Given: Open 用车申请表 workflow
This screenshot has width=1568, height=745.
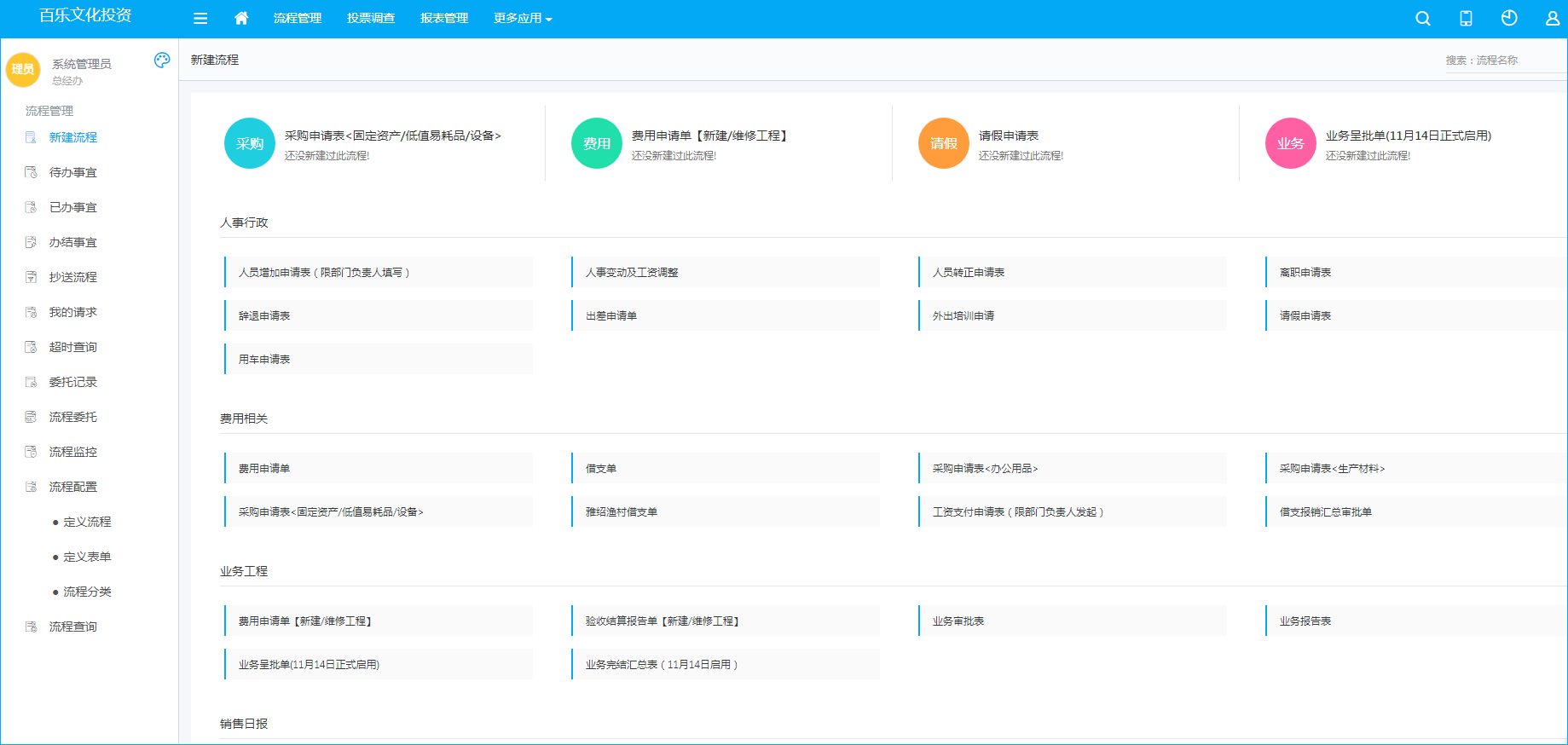Looking at the screenshot, I should [379, 359].
